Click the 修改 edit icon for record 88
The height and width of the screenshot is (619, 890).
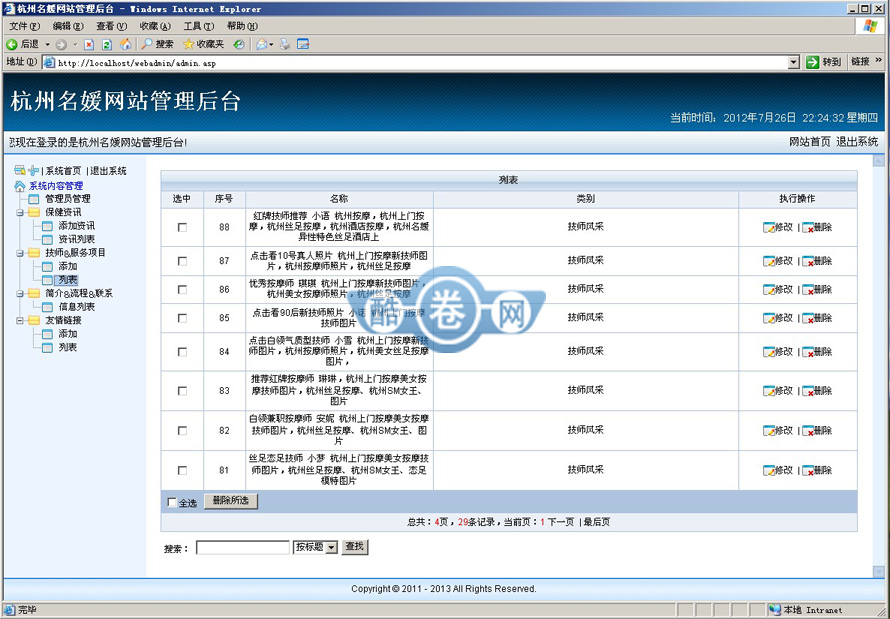tap(776, 227)
